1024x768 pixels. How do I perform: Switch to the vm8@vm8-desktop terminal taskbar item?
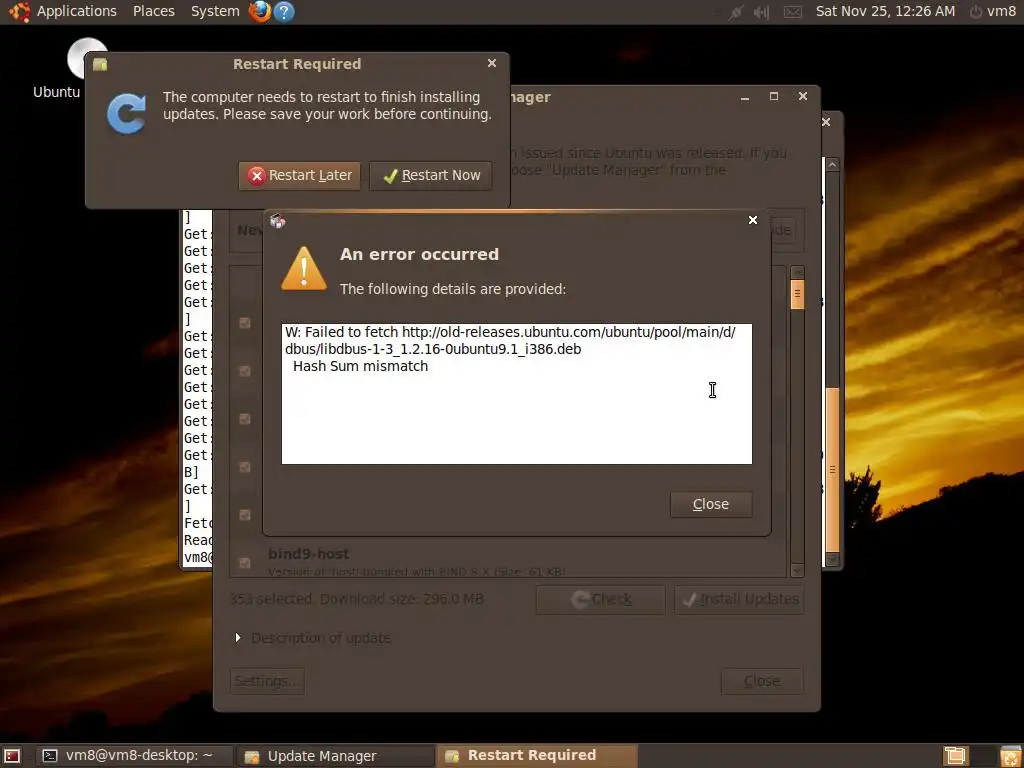(x=134, y=756)
